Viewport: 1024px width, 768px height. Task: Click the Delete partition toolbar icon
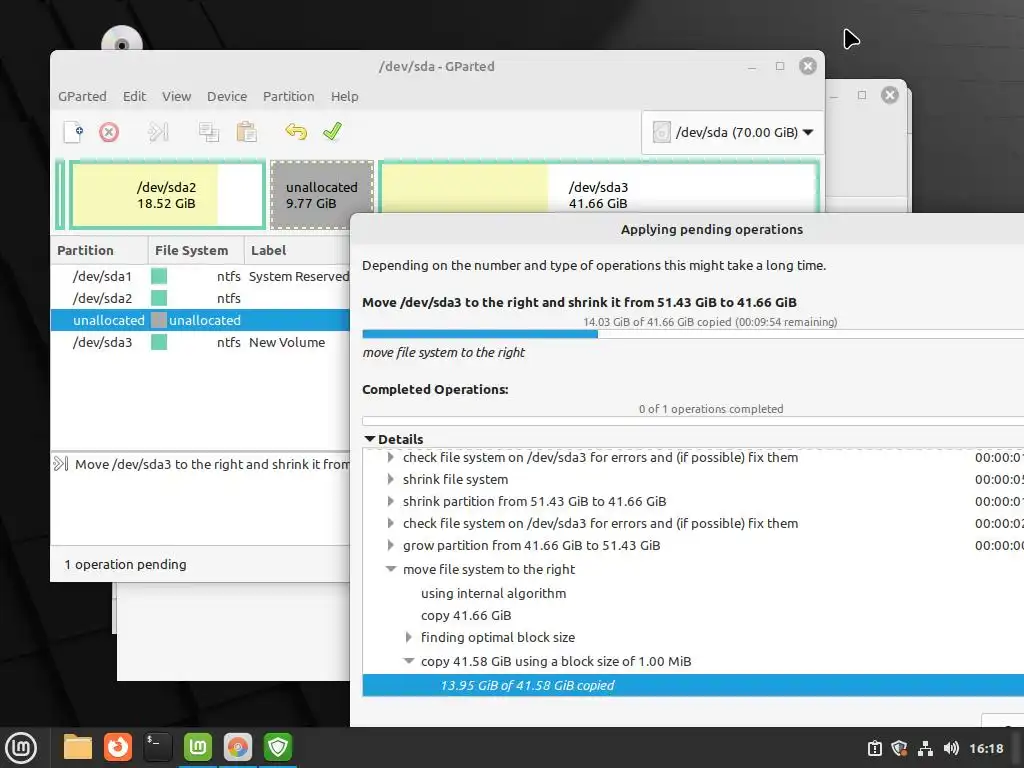[109, 133]
